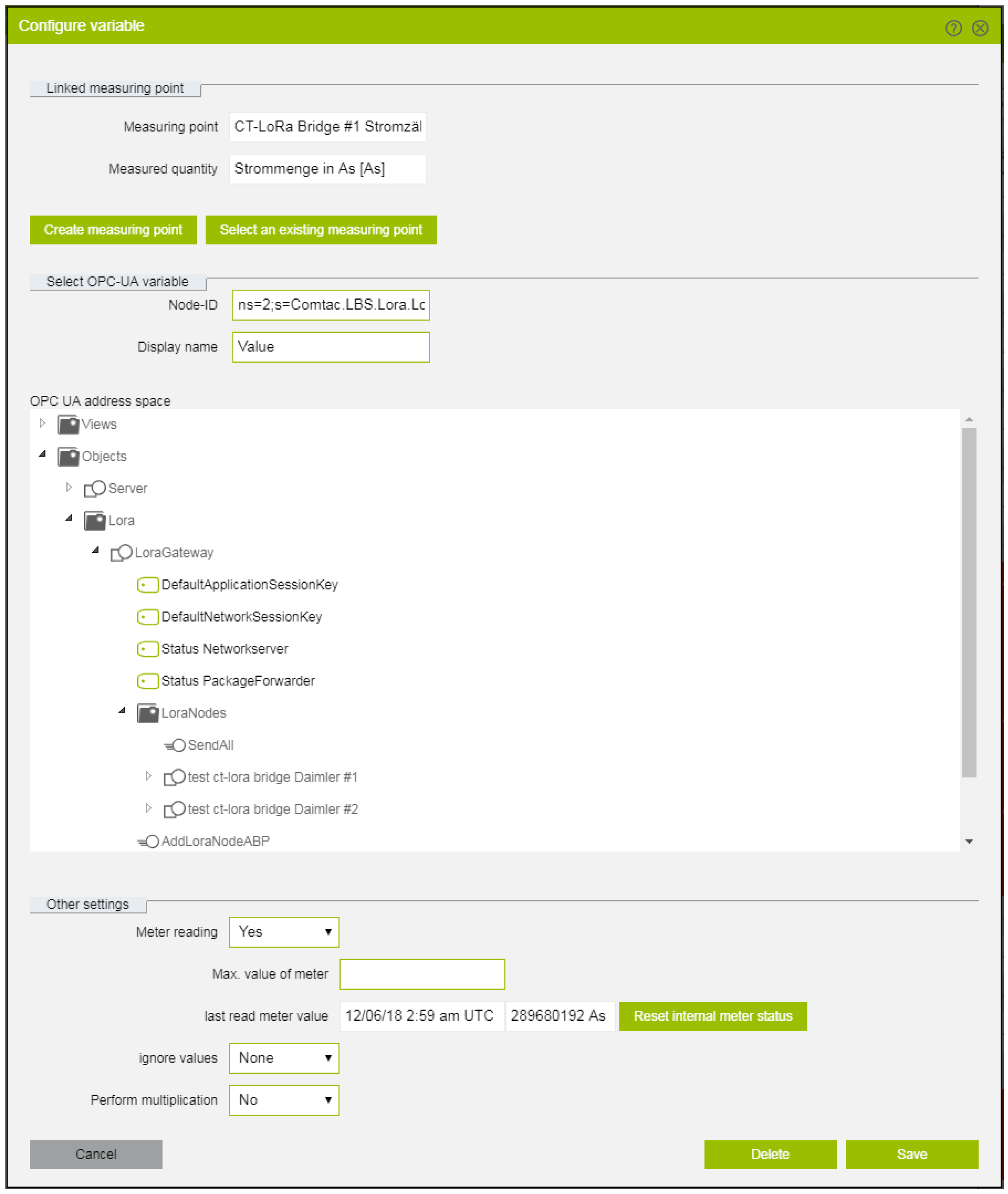
Task: Click the Views folder icon
Action: (x=68, y=424)
